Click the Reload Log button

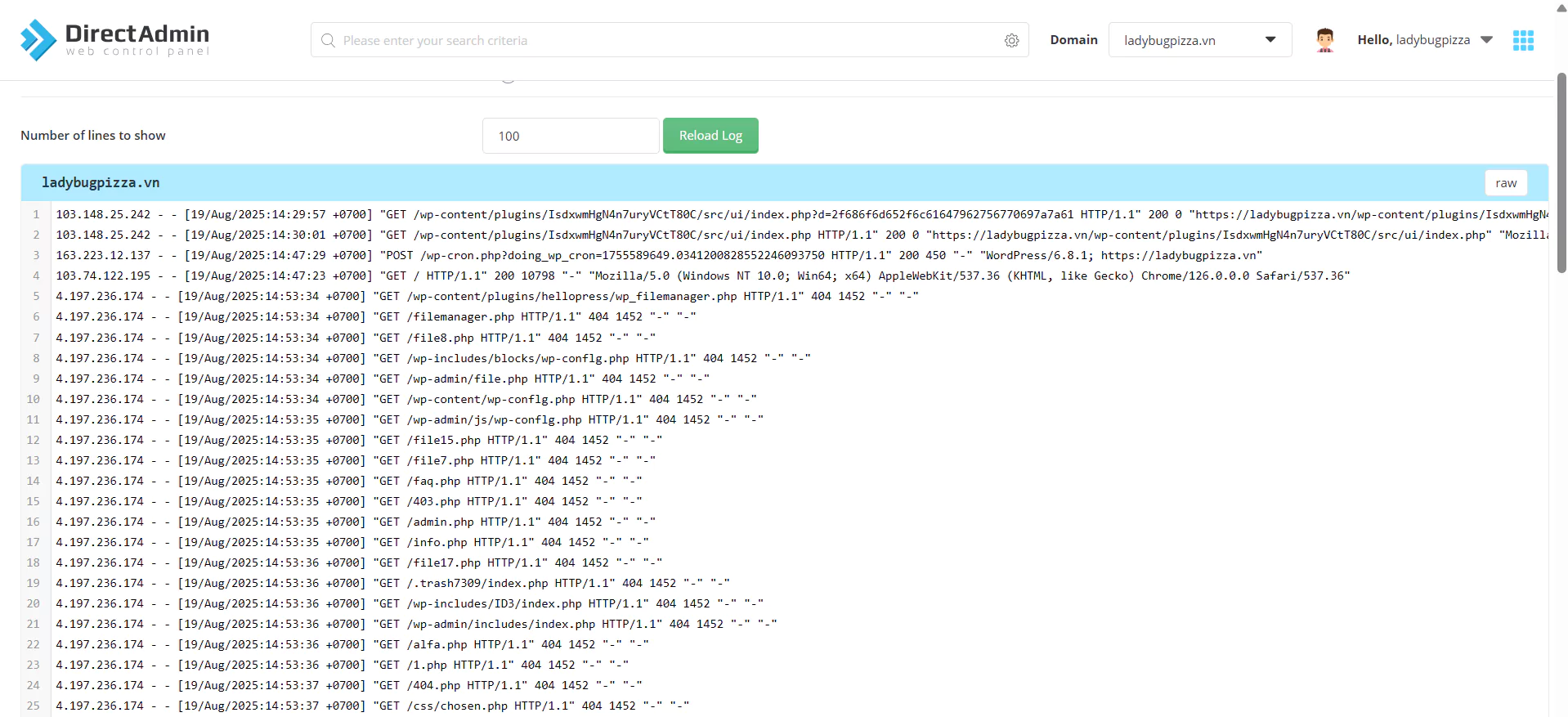coord(710,136)
